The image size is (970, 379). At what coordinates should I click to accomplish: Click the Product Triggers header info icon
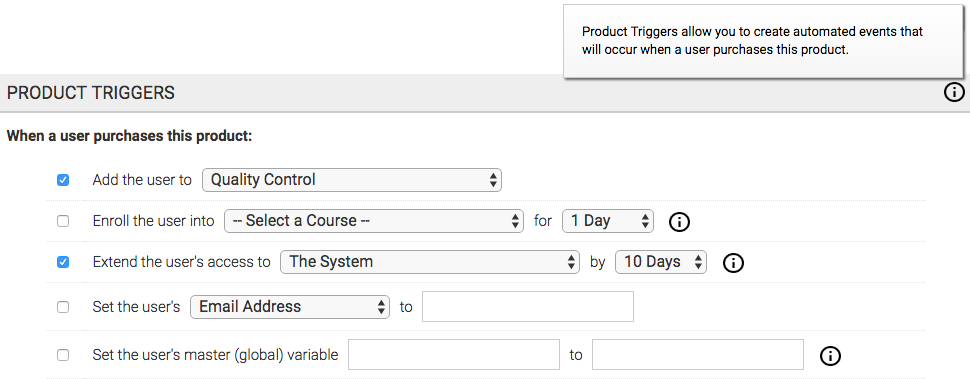[x=954, y=93]
